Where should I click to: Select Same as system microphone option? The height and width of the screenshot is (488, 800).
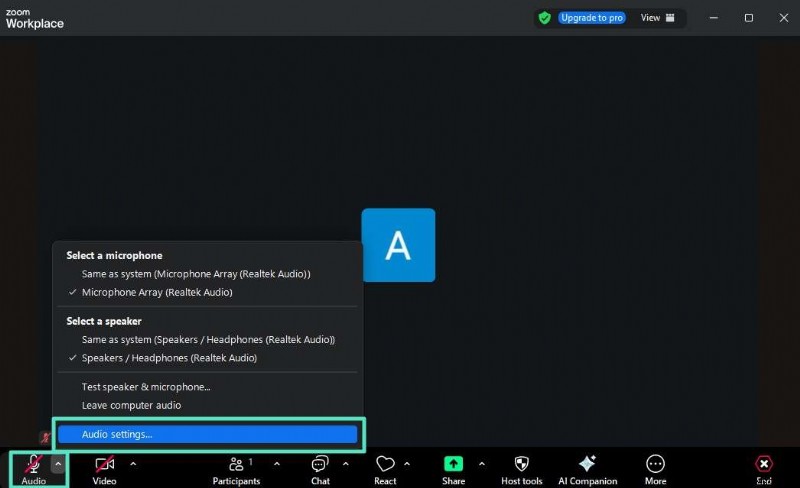tap(196, 274)
